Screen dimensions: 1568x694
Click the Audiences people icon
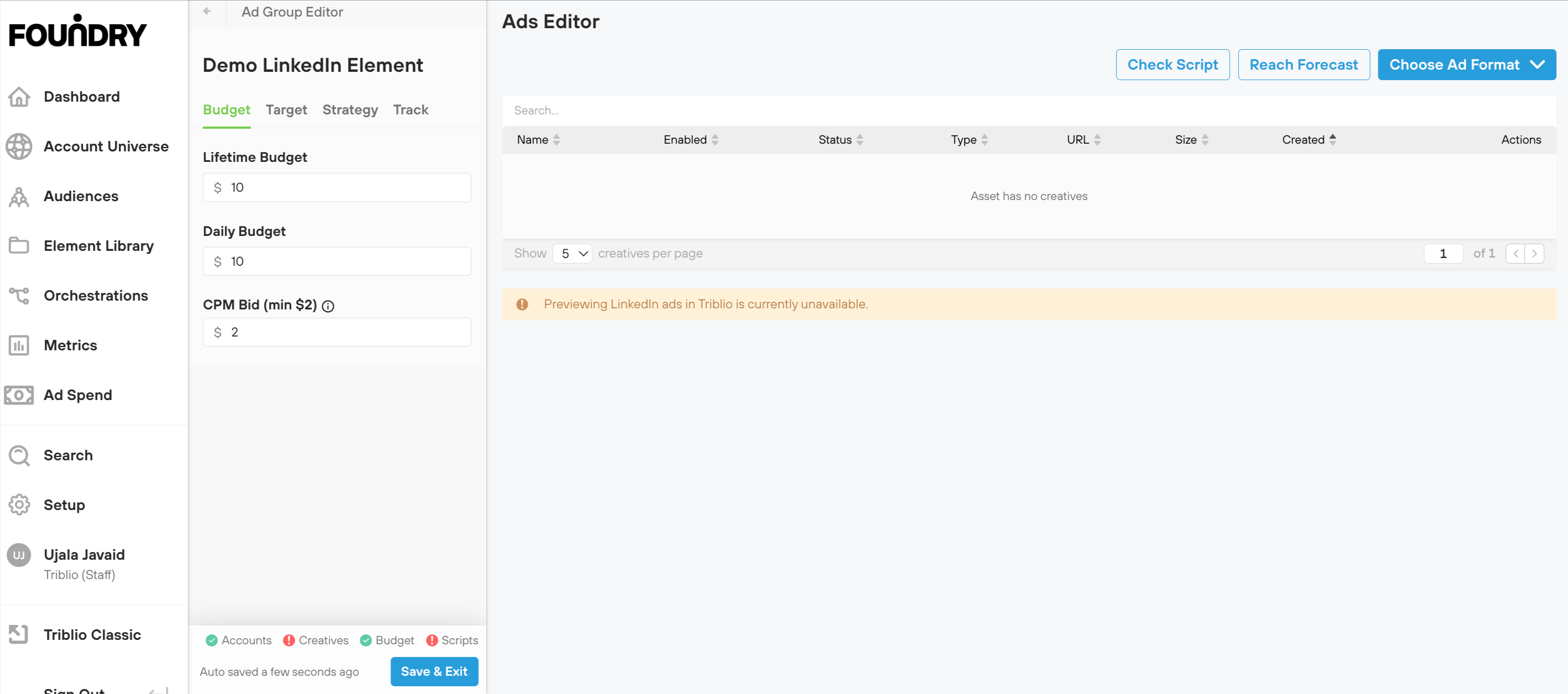(x=19, y=197)
